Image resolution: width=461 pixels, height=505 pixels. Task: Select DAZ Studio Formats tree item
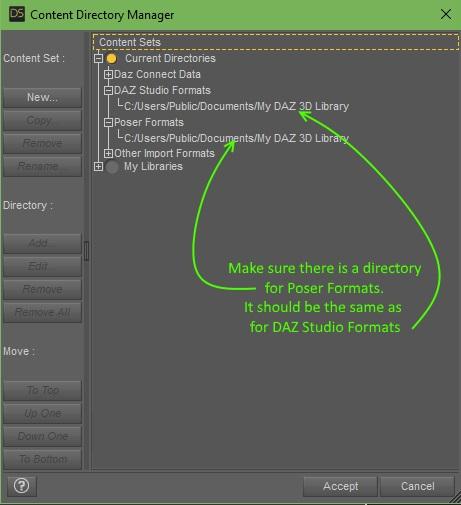point(162,90)
